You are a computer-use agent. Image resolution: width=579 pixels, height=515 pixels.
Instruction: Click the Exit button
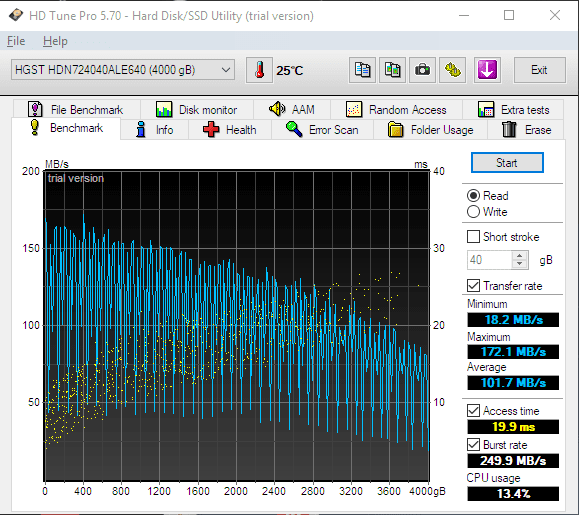tap(539, 70)
